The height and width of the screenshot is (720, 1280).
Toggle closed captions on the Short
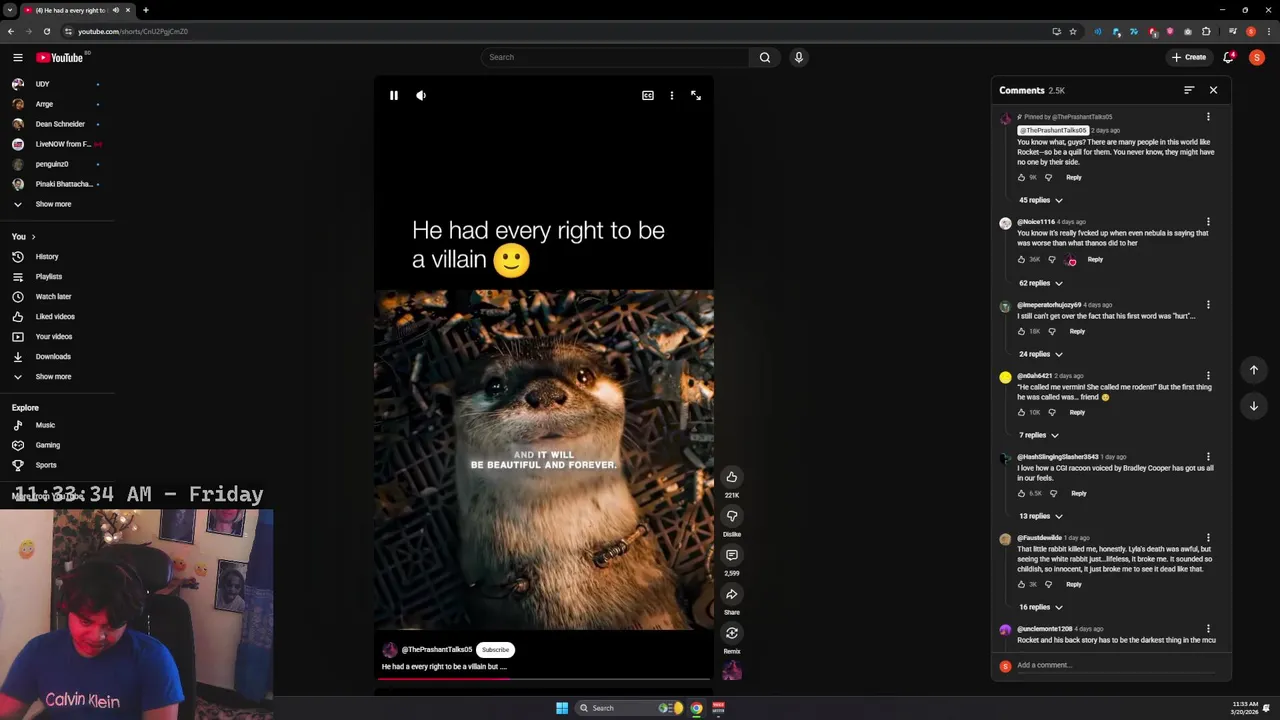(x=648, y=96)
